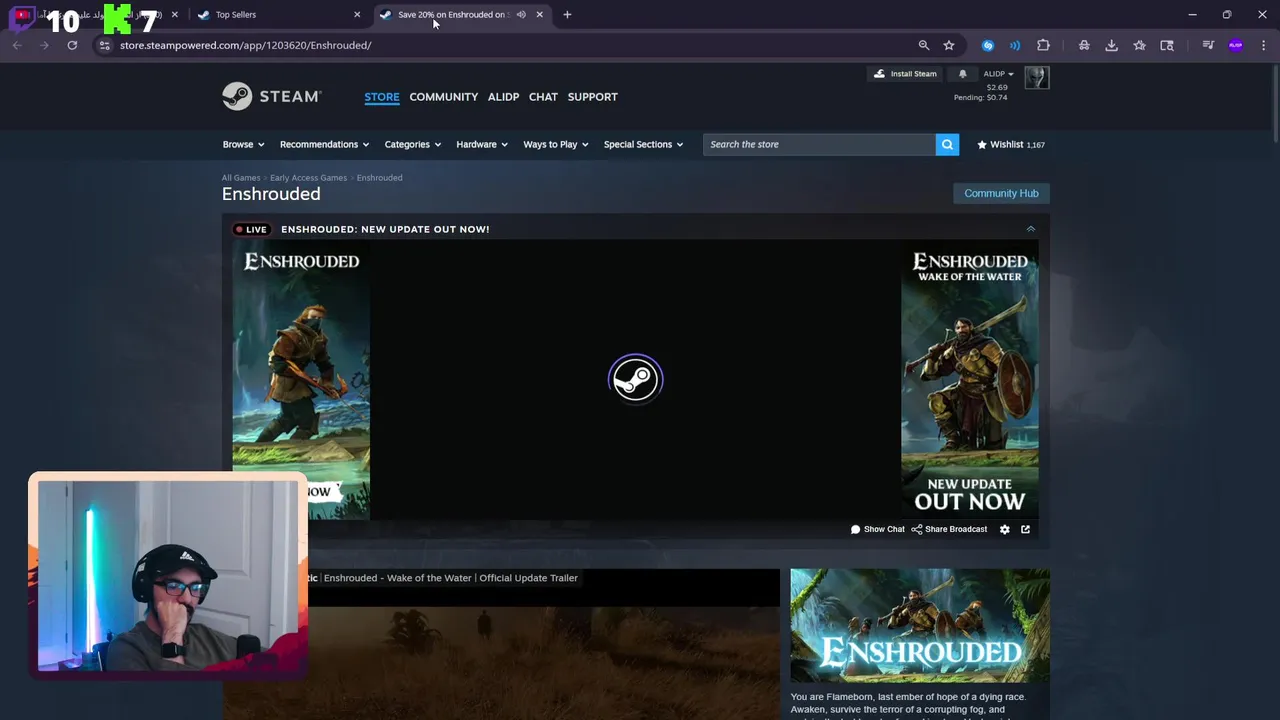The image size is (1280, 720).
Task: Expand the Browse menu
Action: pos(243,144)
